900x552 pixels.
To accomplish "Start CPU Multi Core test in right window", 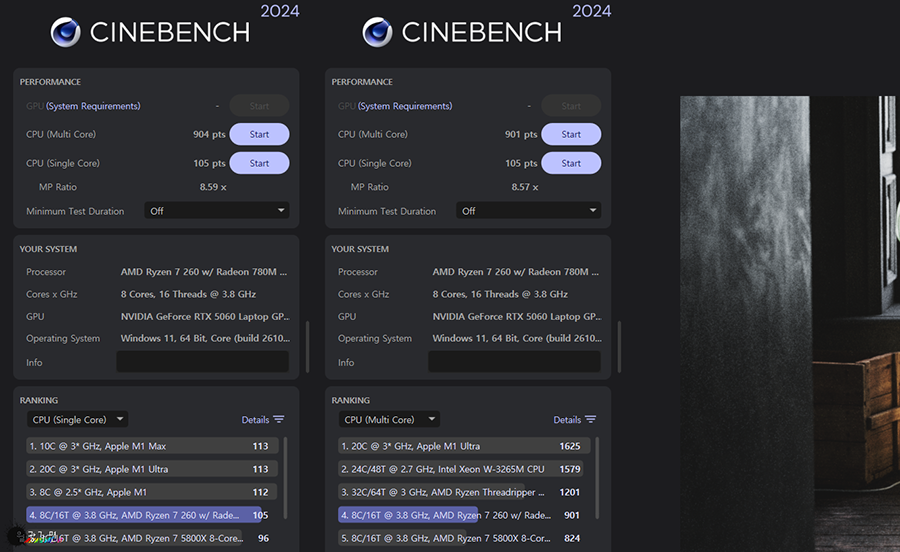I will 571,134.
